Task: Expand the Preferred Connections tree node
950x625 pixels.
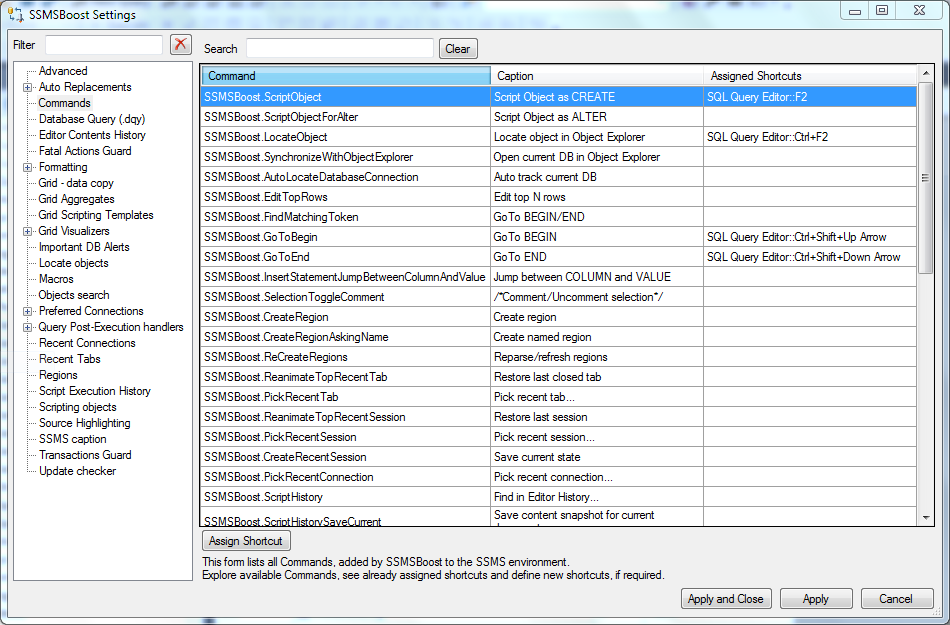Action: point(27,311)
